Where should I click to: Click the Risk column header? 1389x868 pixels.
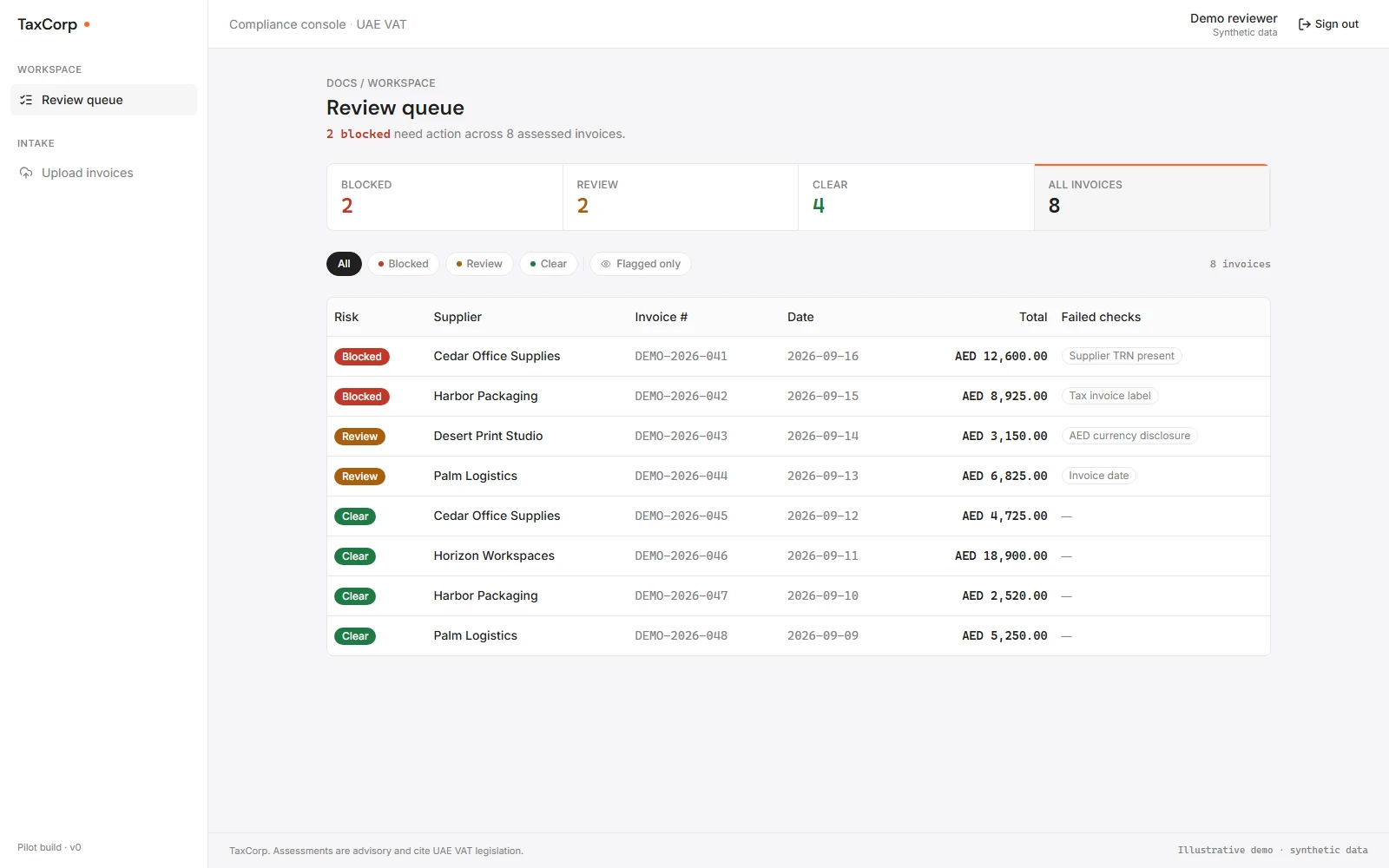coord(346,317)
